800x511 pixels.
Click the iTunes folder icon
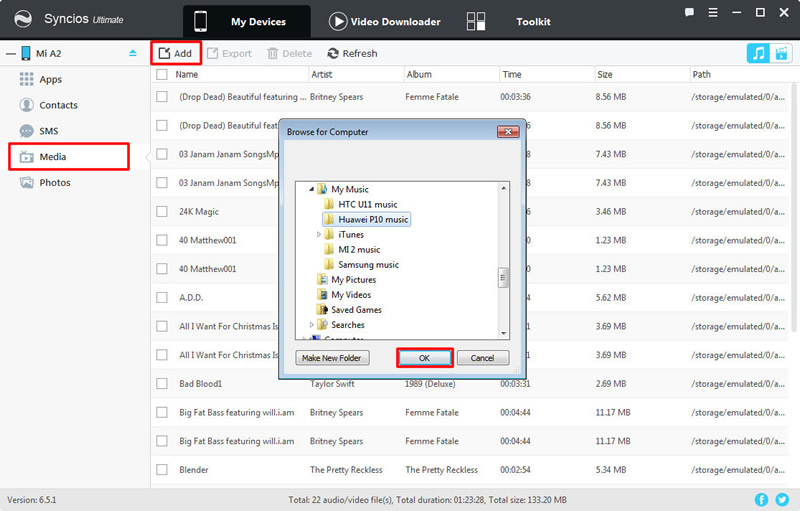pos(330,235)
